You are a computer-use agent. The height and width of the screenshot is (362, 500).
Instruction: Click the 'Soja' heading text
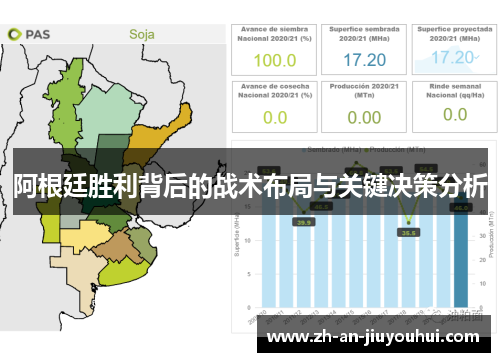point(142,34)
